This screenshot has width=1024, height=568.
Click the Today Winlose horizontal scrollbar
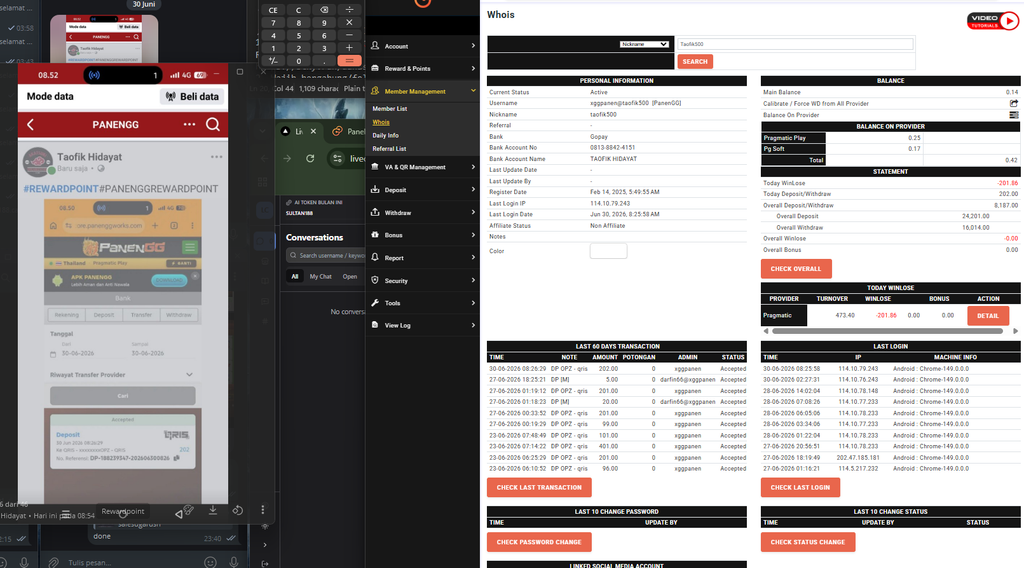[888, 331]
